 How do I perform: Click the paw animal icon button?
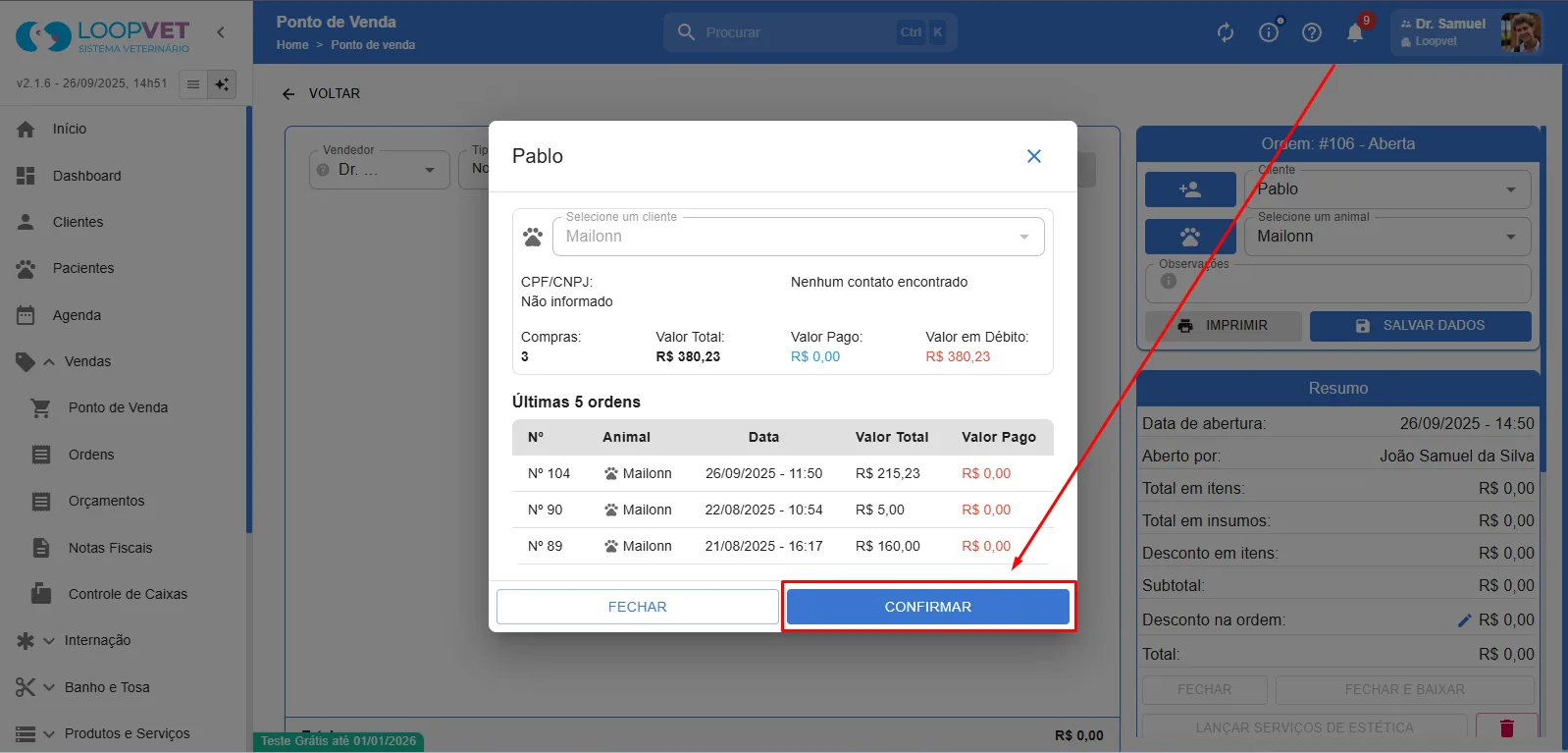coord(1190,237)
